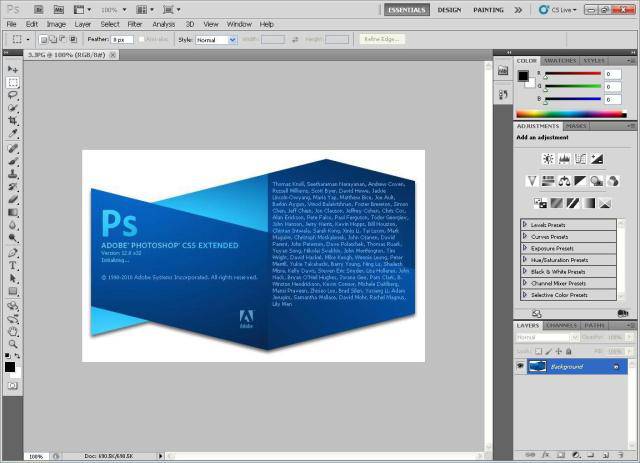Viewport: 640px width, 463px height.
Task: Click the red R slider in Color panel
Action: pyautogui.click(x=573, y=74)
